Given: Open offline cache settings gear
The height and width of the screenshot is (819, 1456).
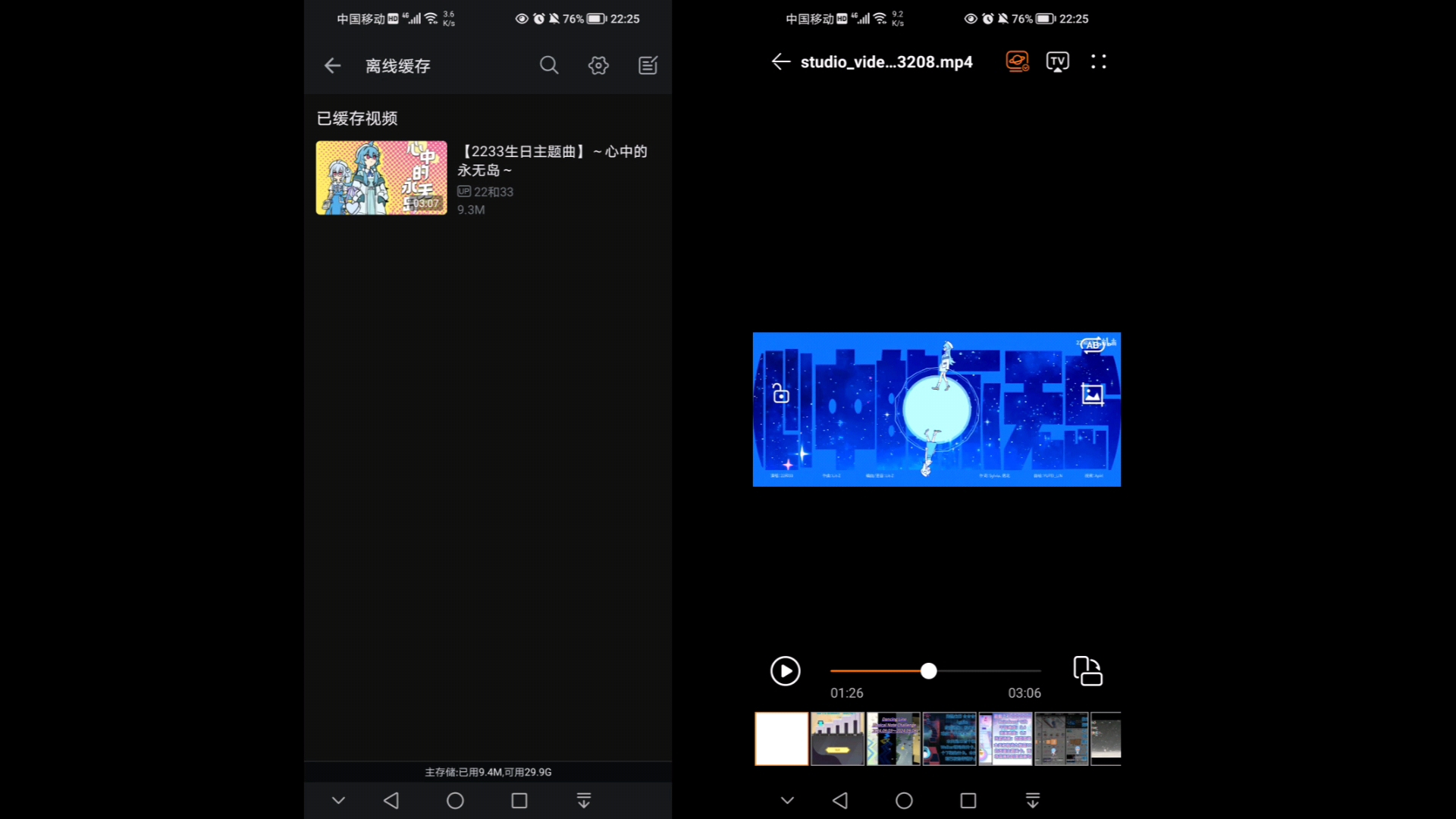Looking at the screenshot, I should 598,65.
